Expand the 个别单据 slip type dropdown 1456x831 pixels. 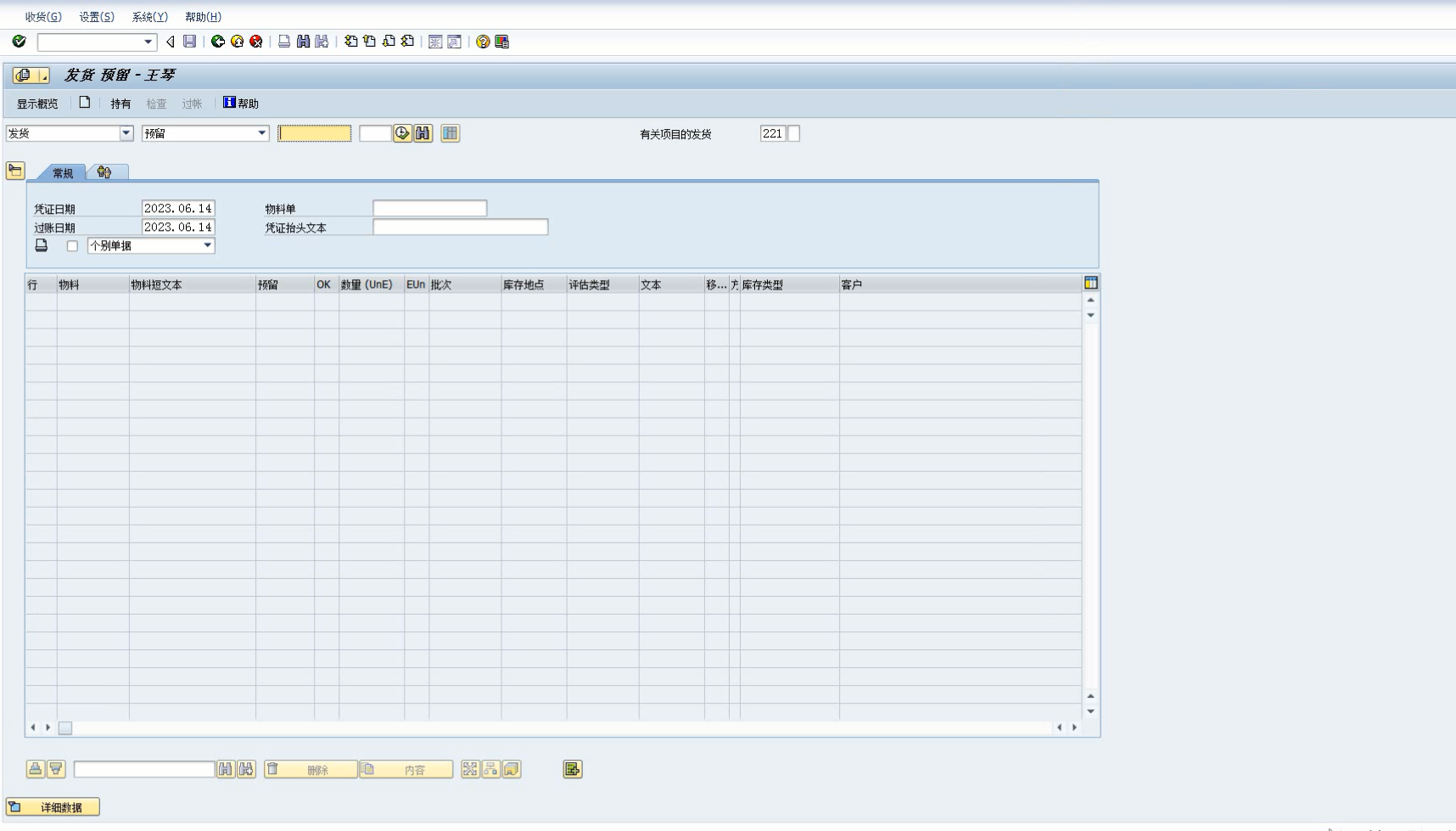(x=207, y=245)
